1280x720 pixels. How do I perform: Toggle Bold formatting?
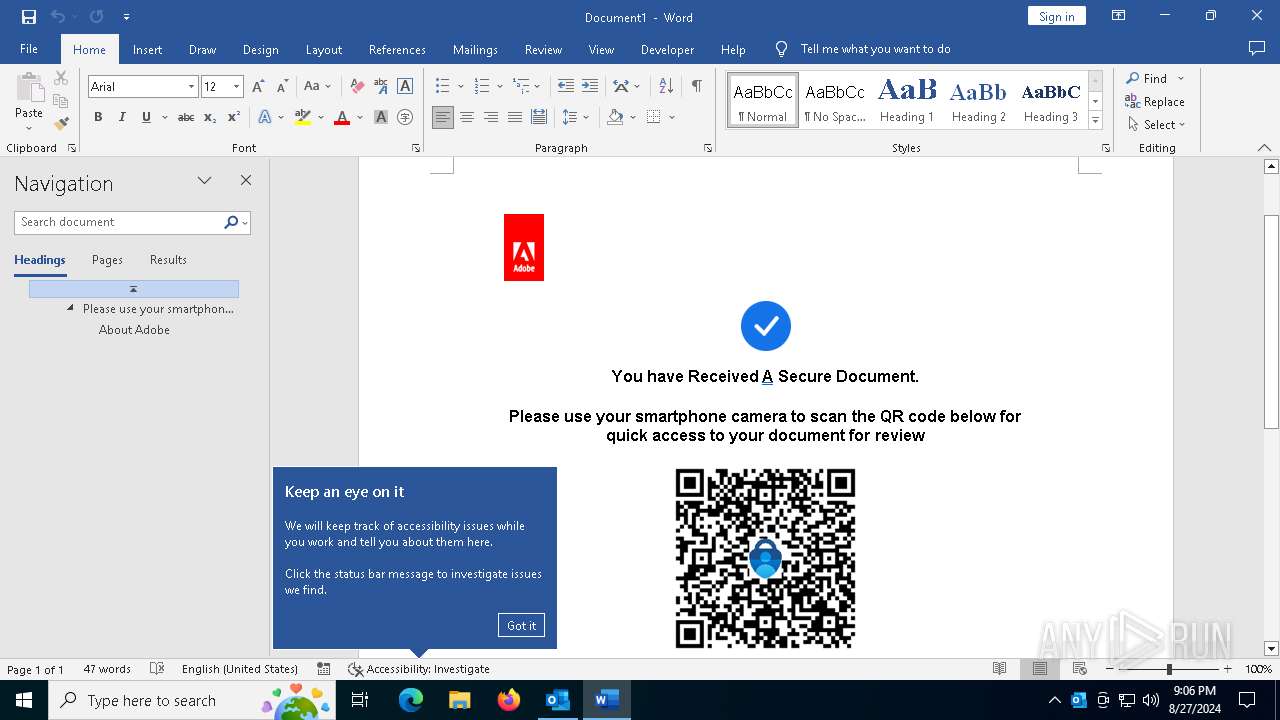point(98,117)
